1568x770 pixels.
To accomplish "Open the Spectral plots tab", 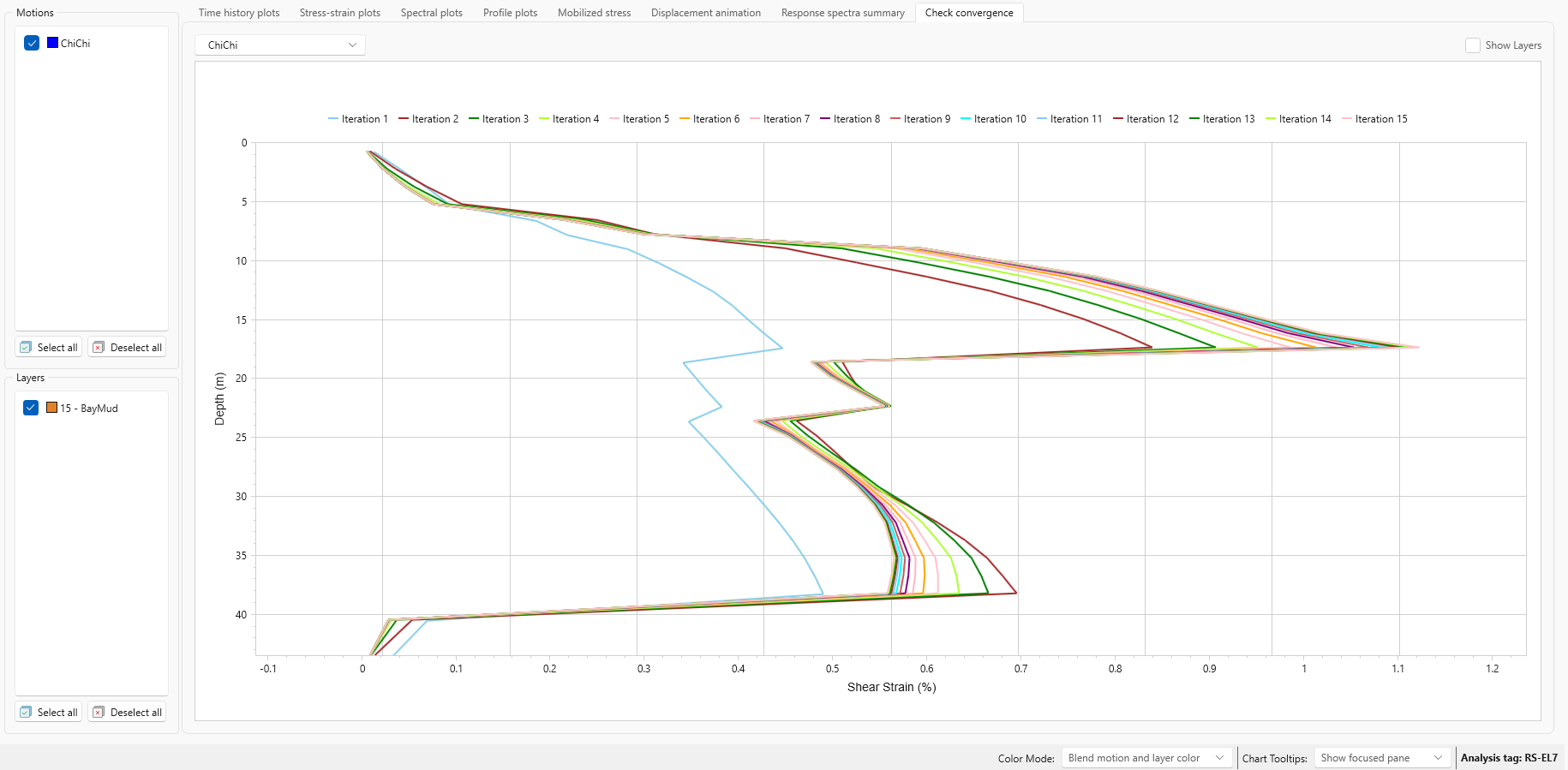I will click(432, 13).
